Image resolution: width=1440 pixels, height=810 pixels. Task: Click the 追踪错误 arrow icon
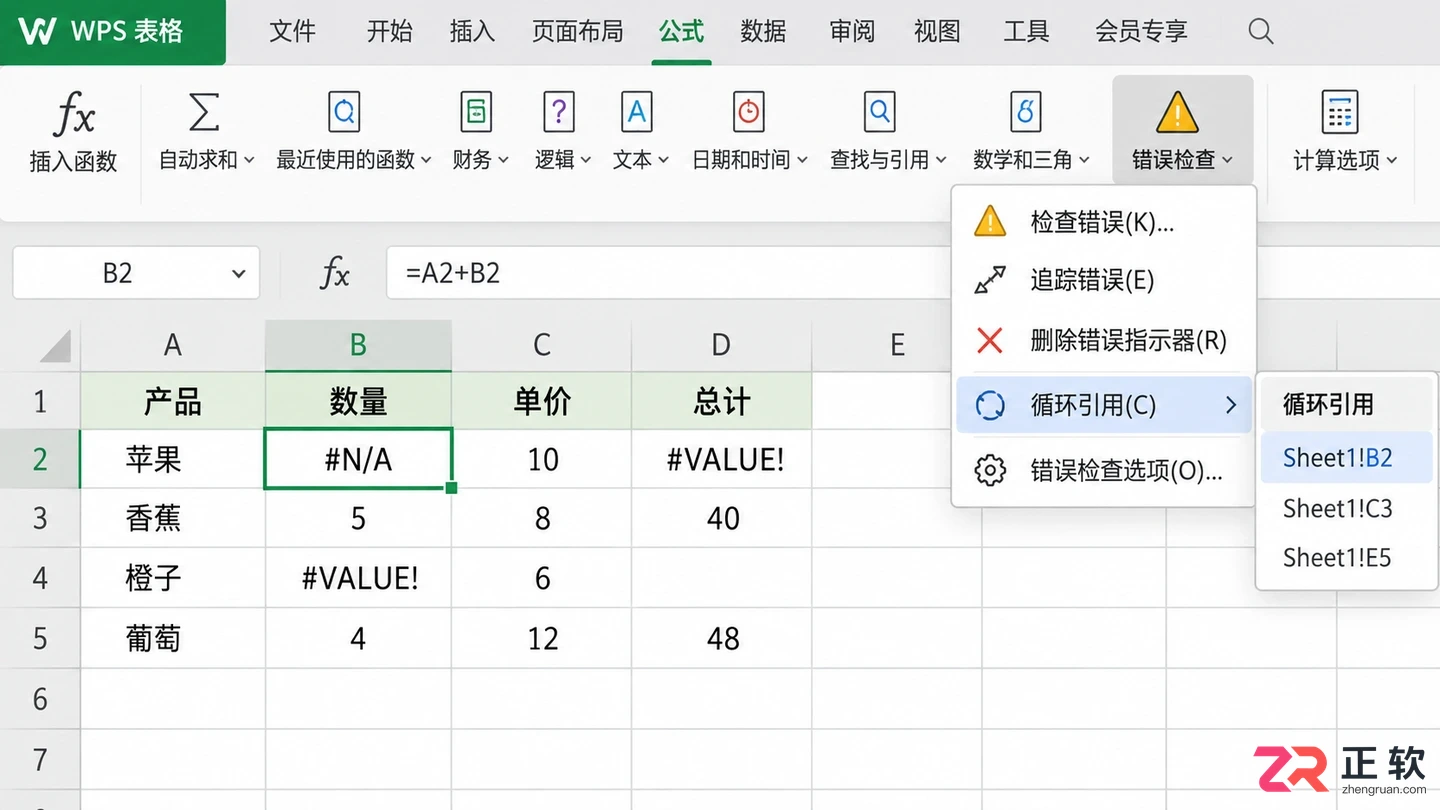click(990, 281)
